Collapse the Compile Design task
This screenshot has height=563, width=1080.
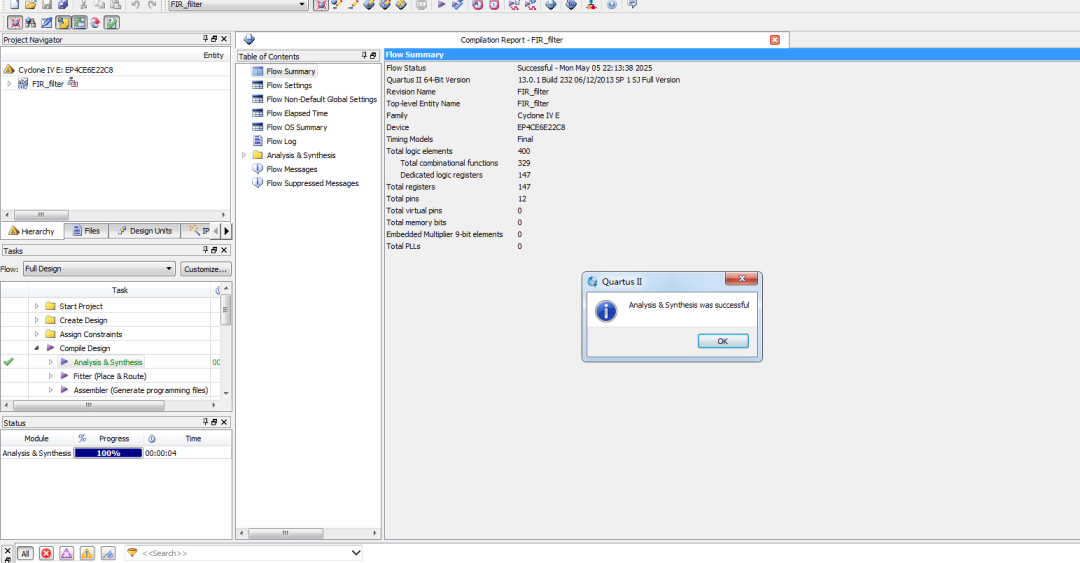[x=37, y=348]
